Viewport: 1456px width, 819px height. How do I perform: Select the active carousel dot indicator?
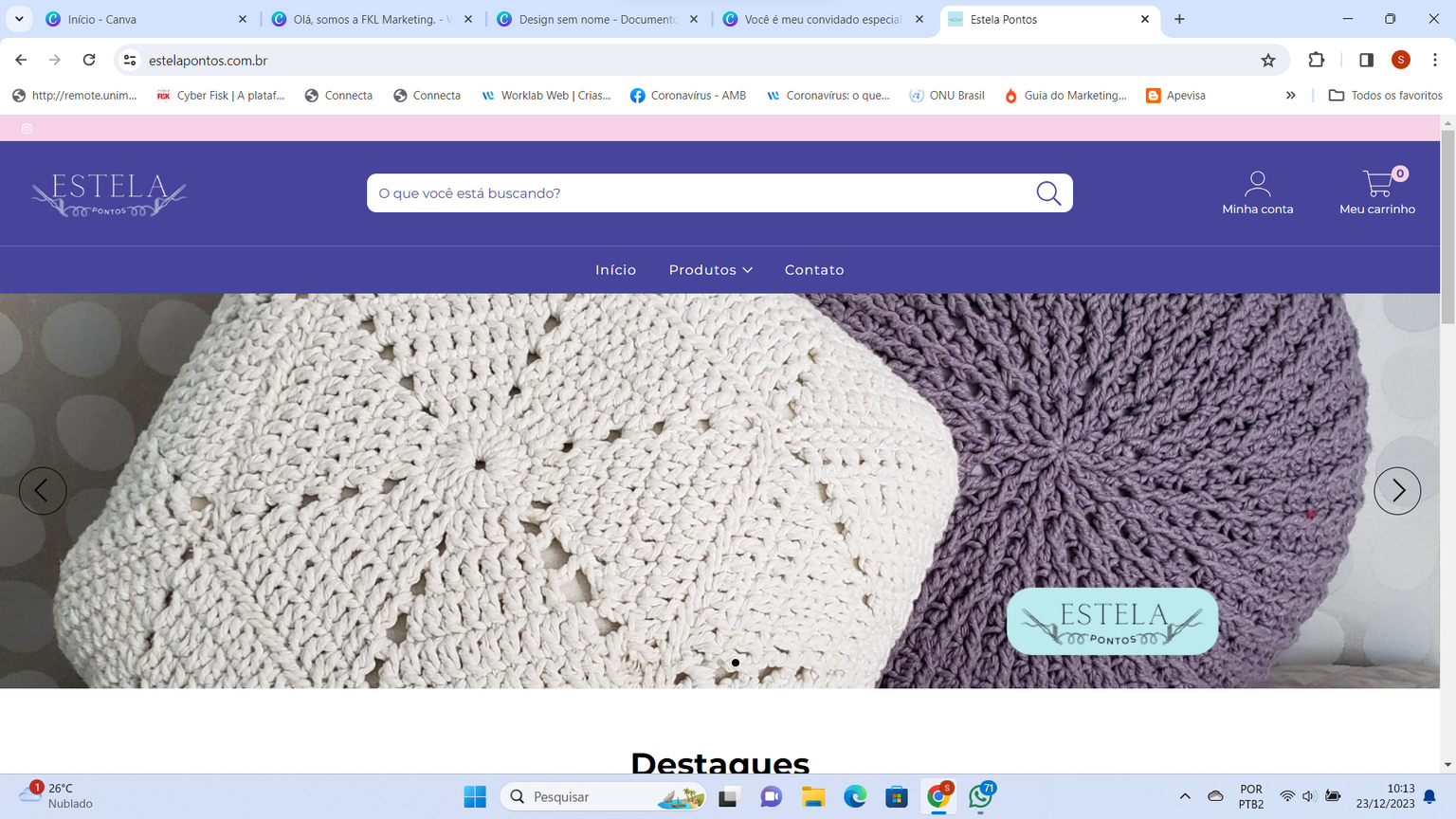736,663
